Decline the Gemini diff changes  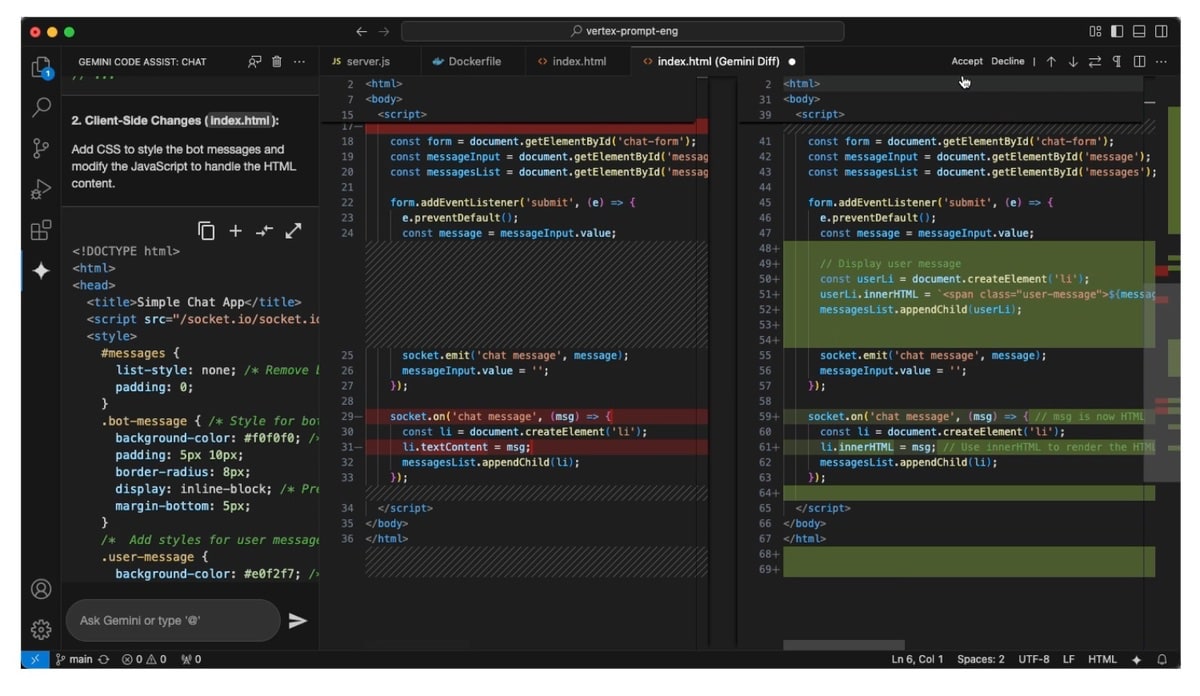1008,61
